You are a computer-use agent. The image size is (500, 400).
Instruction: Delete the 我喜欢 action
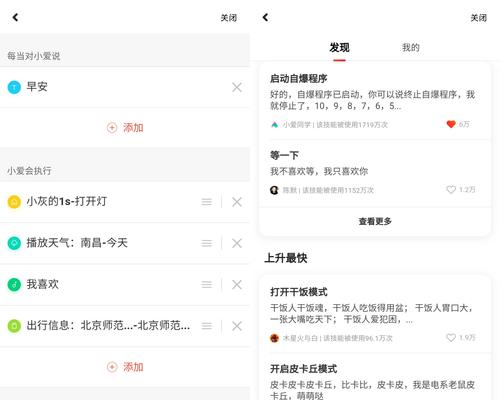pos(237,284)
